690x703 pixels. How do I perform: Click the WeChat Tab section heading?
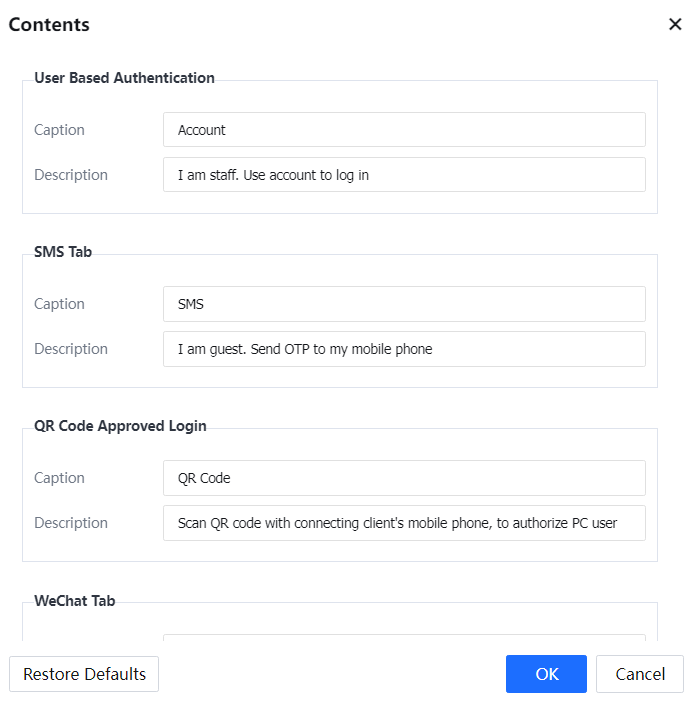[75, 600]
